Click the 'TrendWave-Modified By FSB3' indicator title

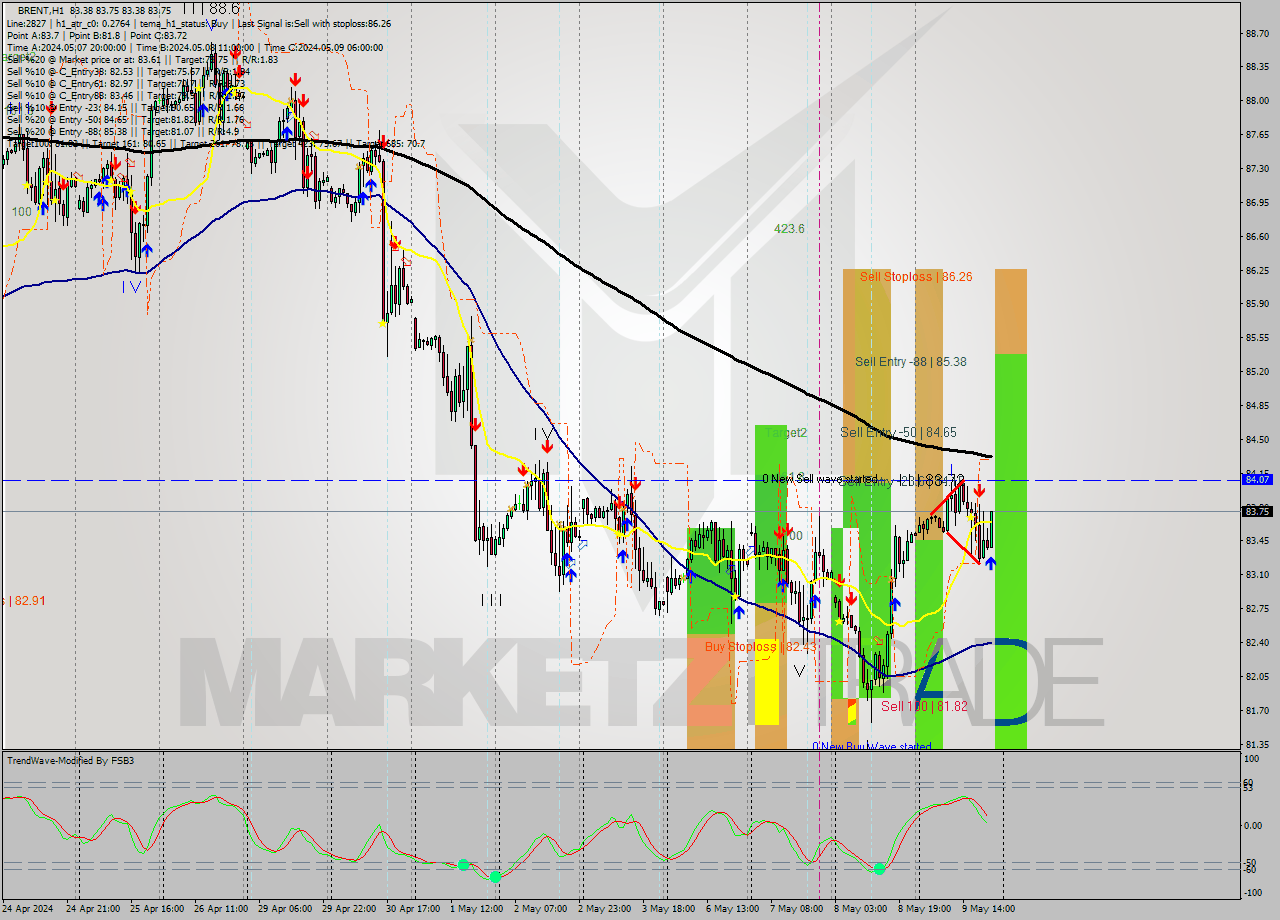point(71,761)
